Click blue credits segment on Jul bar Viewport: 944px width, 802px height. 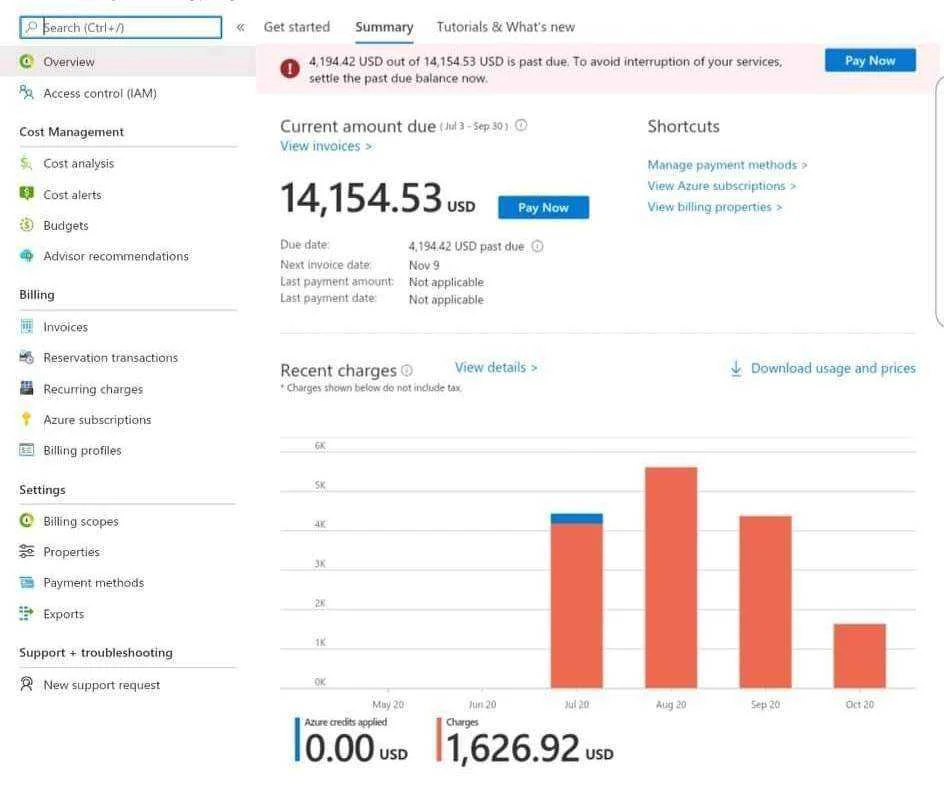pos(576,518)
